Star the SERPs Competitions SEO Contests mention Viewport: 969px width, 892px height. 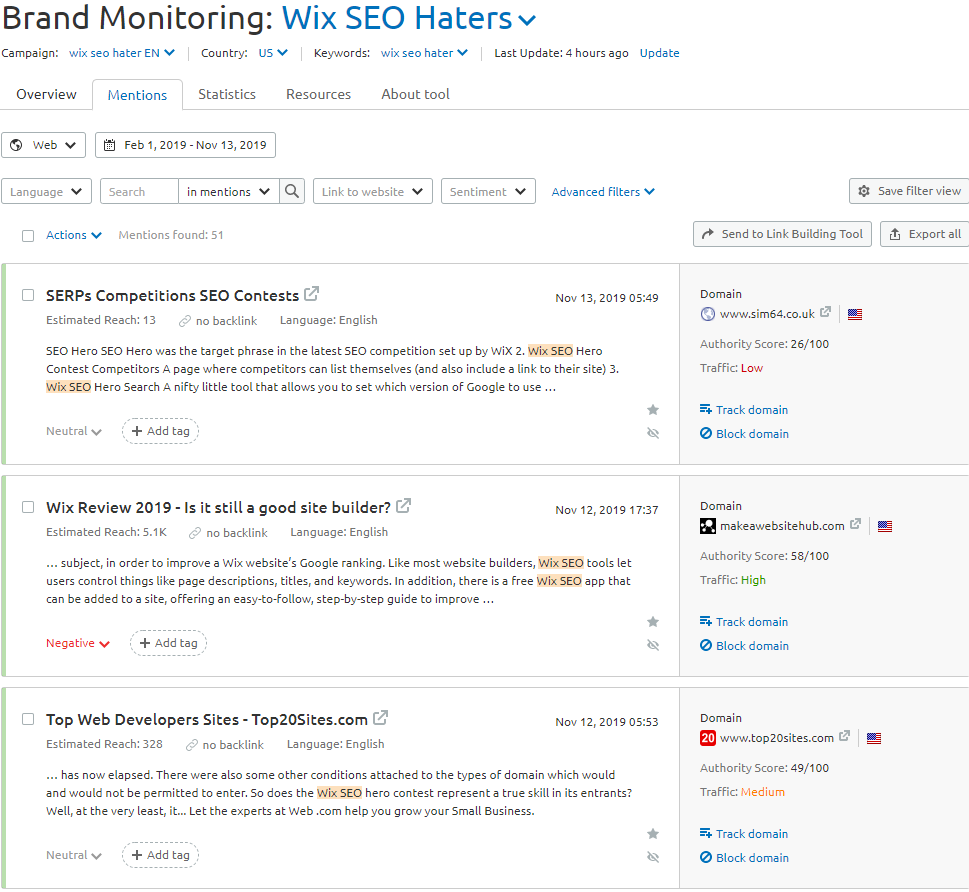653,409
